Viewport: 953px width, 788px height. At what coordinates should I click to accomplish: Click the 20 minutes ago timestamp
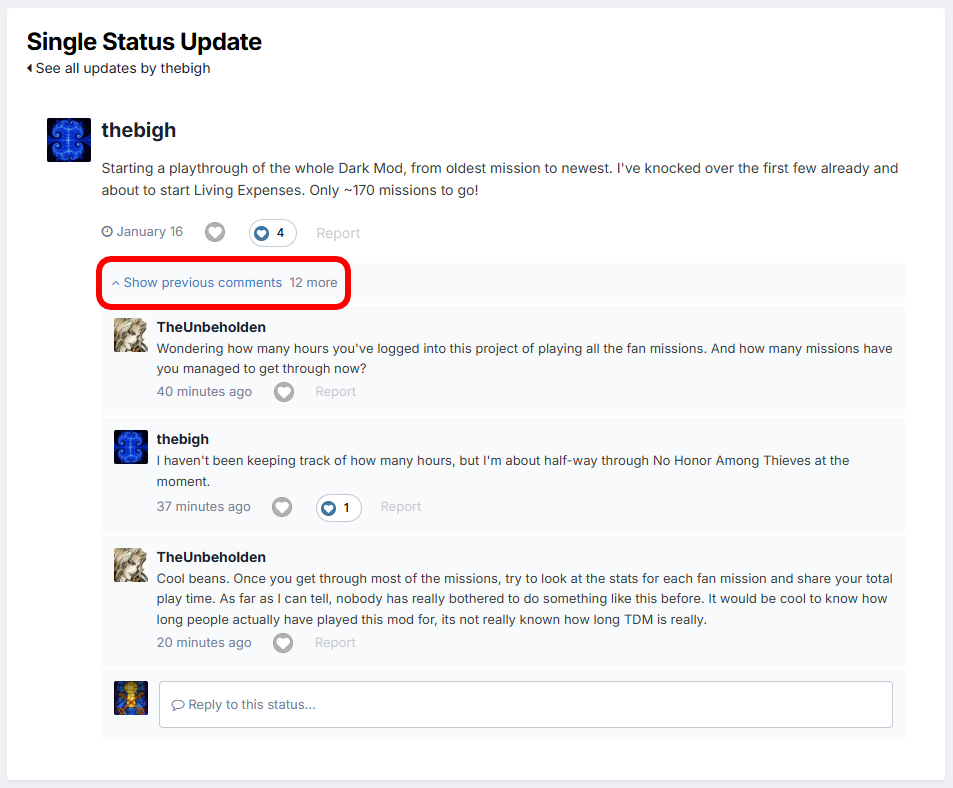coord(204,642)
